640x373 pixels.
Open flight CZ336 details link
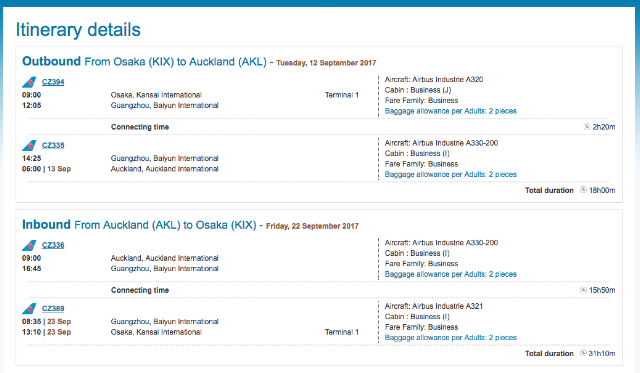[x=53, y=245]
